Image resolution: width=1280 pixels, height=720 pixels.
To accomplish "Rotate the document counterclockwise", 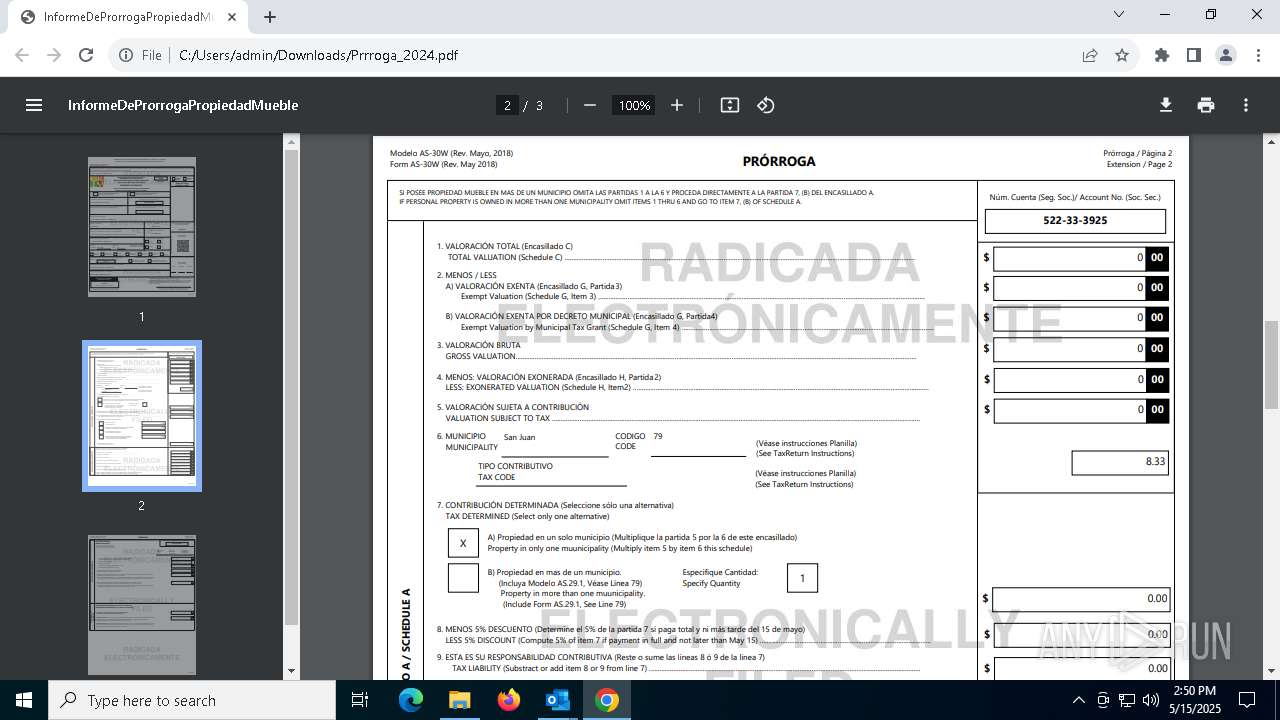I will click(x=766, y=105).
